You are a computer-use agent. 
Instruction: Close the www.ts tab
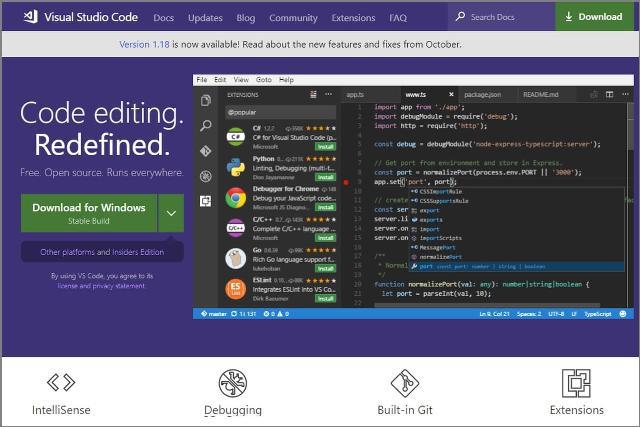451,95
